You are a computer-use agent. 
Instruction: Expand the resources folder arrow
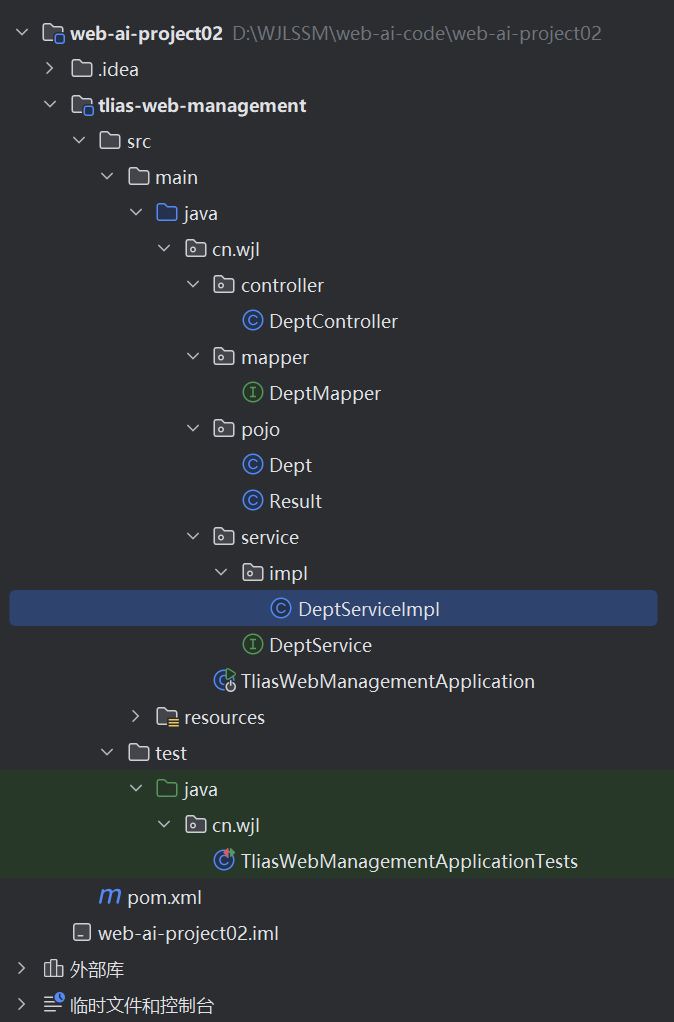(x=136, y=716)
